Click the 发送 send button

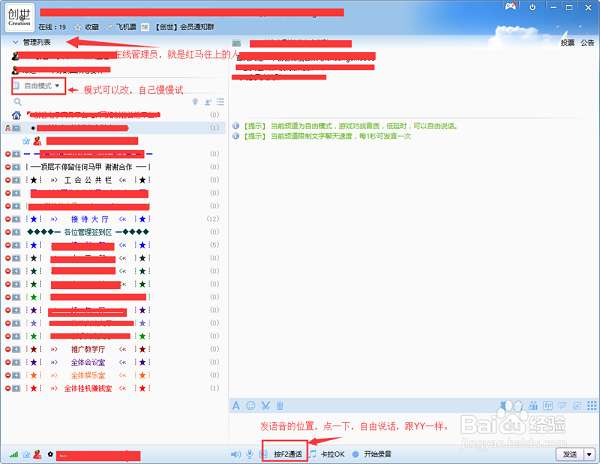(x=570, y=454)
